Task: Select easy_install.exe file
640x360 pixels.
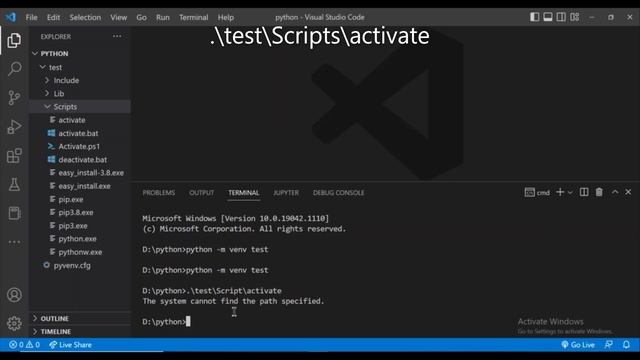Action: point(80,186)
